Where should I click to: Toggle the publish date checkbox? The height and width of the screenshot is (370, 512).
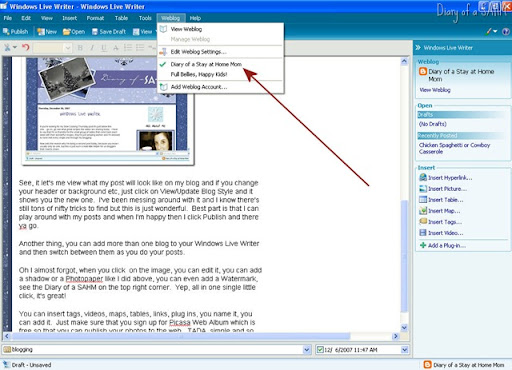(x=320, y=350)
